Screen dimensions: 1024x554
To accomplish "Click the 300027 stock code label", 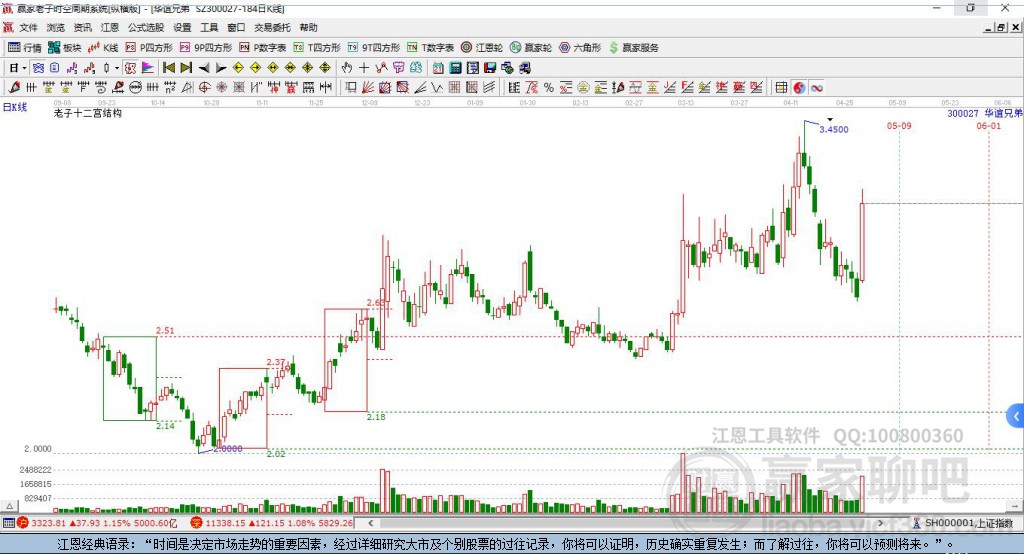I will tap(963, 113).
